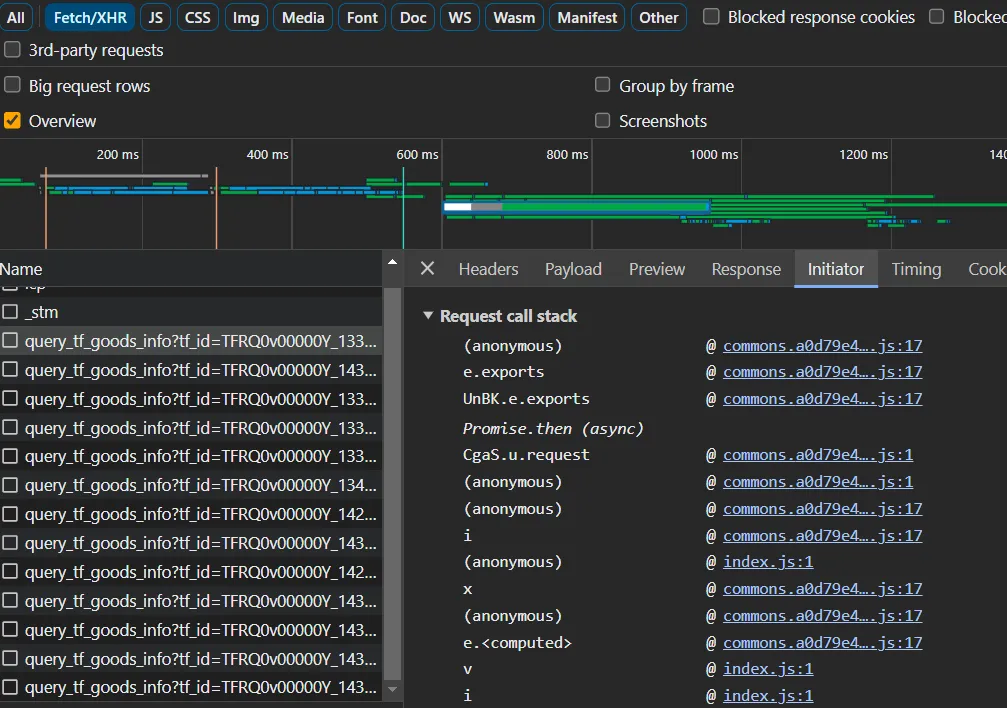Turn on Screenshots capture
Viewport: 1007px width, 708px height.
click(602, 120)
